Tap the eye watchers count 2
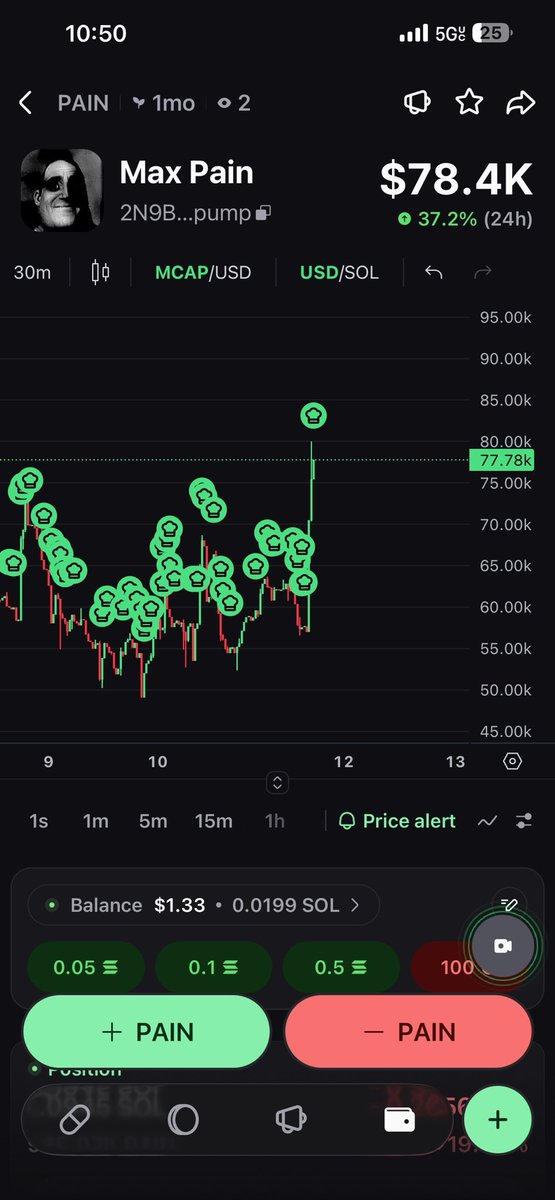 234,103
